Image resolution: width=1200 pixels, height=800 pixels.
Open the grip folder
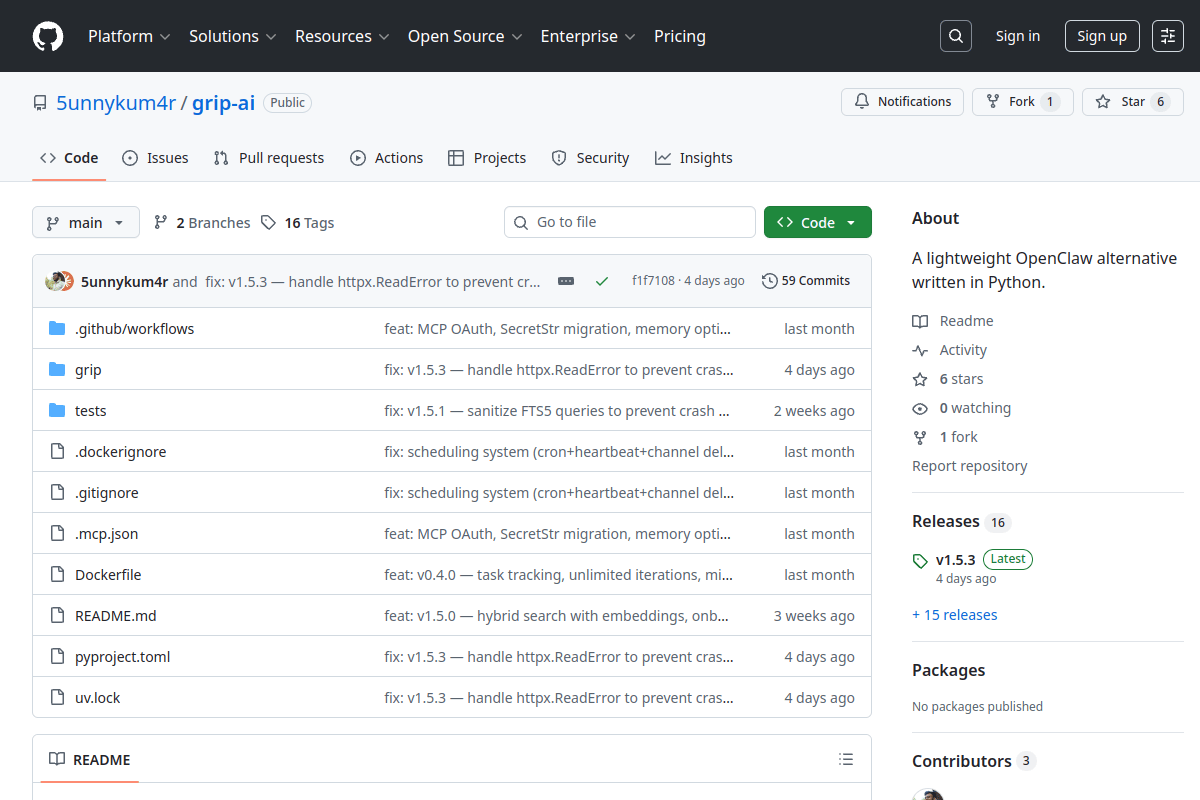point(88,369)
